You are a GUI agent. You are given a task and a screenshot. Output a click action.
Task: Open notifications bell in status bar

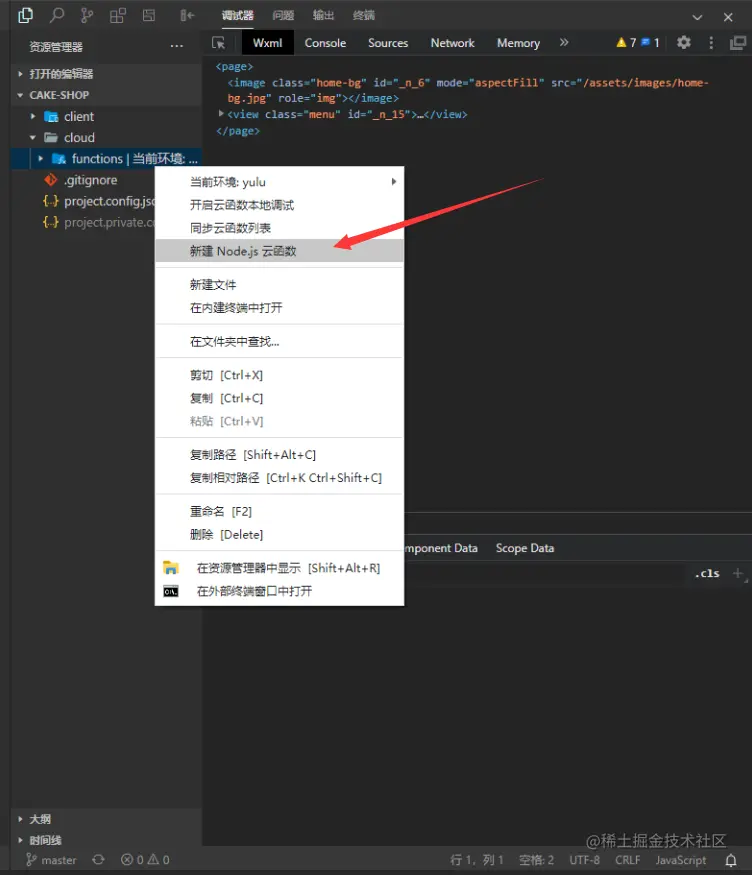point(731,860)
